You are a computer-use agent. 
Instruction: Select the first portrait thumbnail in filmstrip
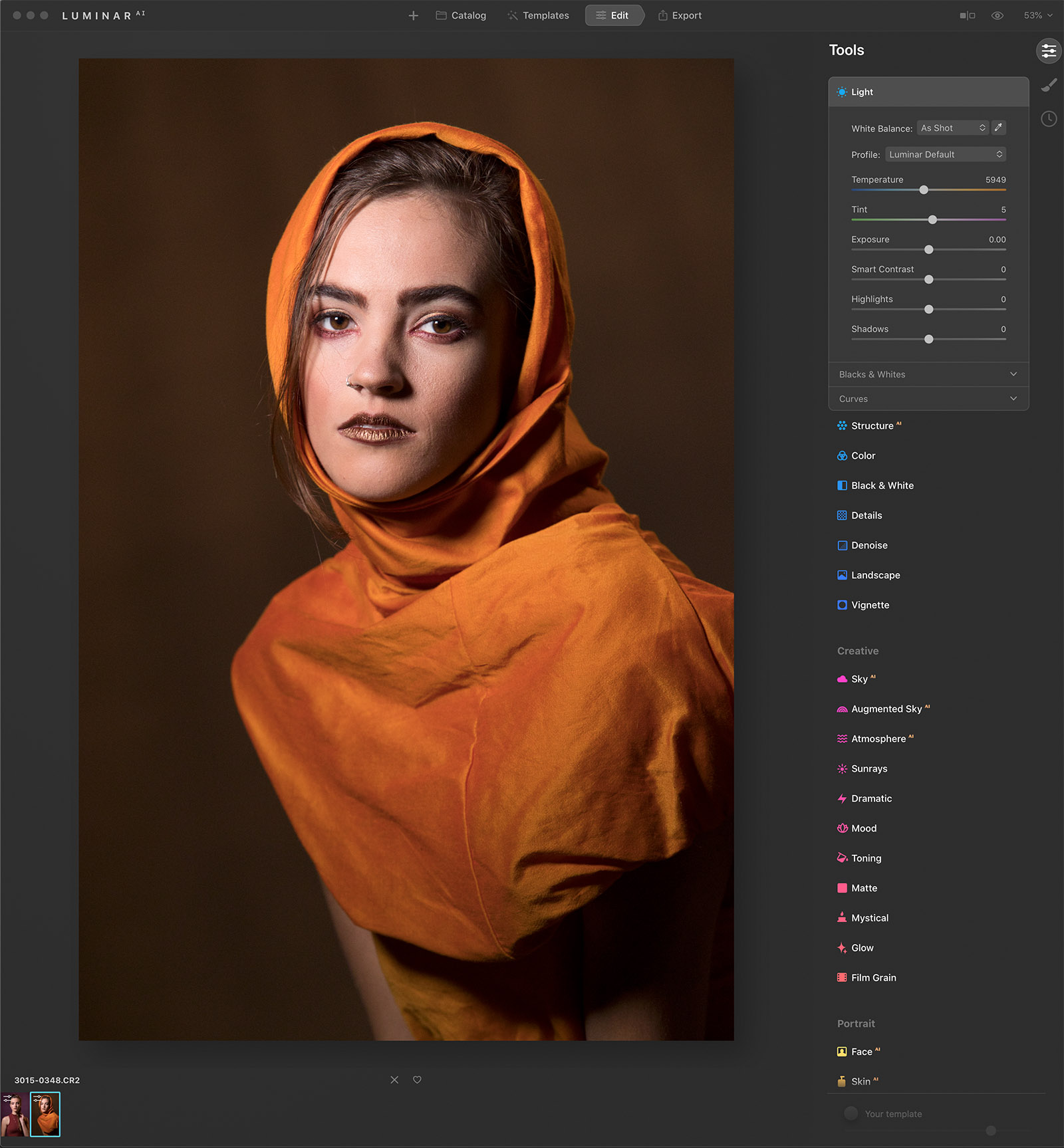click(x=15, y=1114)
